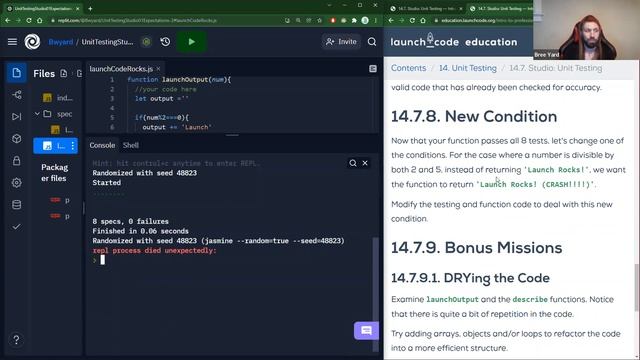Screen dimensions: 640x360
Task: Select the Files sidebar icon
Action: coord(17,73)
